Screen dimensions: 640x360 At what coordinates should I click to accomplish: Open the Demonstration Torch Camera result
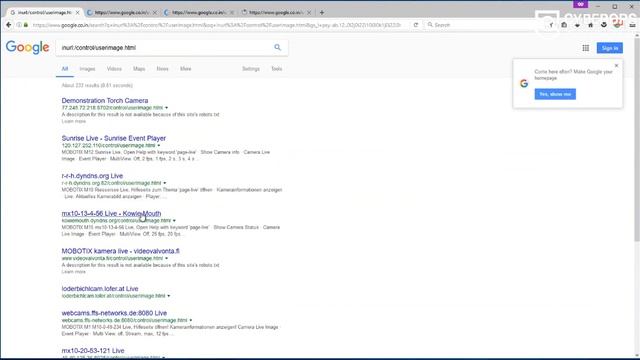coord(105,100)
